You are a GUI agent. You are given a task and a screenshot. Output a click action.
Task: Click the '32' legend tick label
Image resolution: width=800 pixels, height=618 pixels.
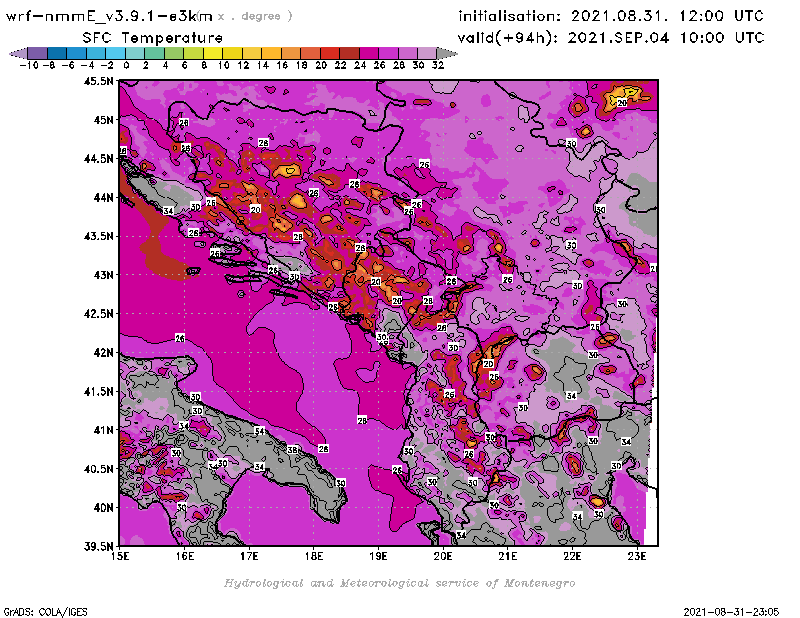pyautogui.click(x=438, y=65)
